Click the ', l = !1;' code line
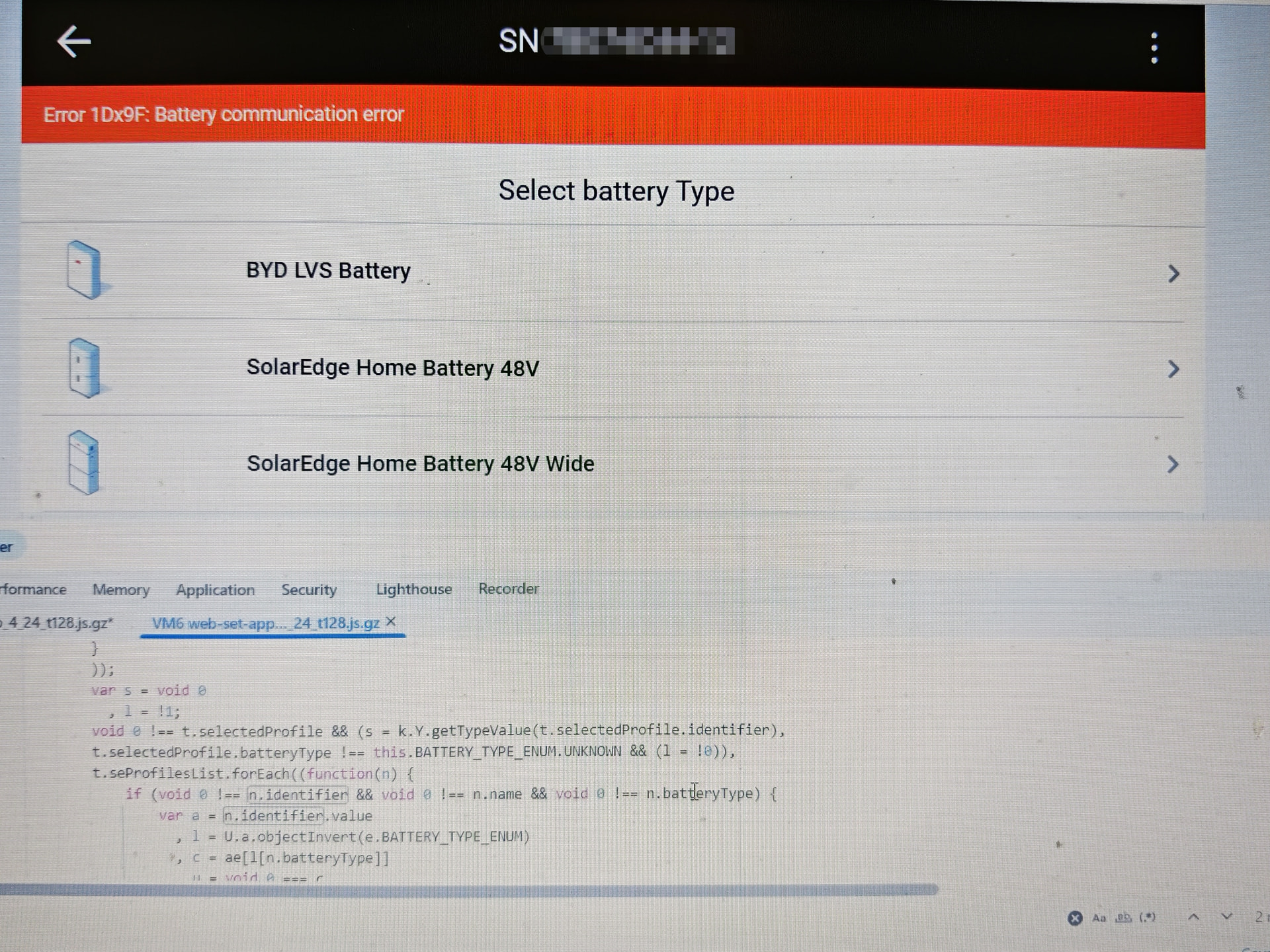 (x=145, y=711)
